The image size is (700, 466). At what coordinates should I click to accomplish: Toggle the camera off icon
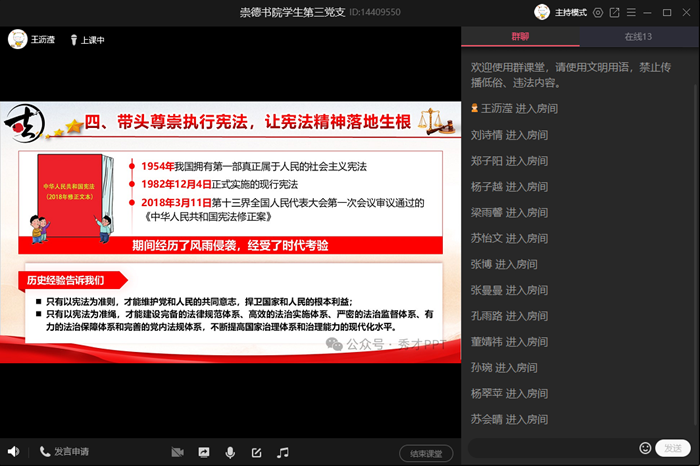pos(177,452)
